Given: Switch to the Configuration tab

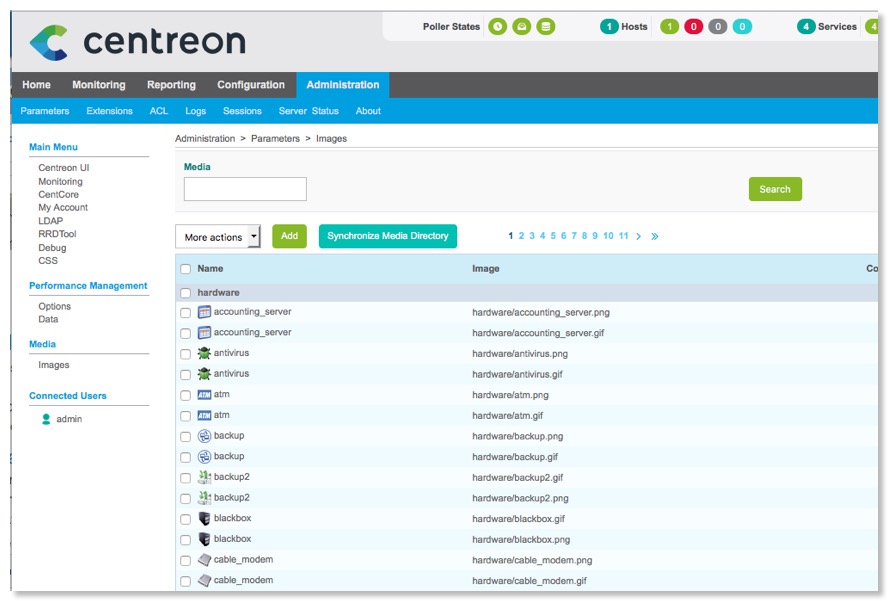Looking at the screenshot, I should (251, 85).
